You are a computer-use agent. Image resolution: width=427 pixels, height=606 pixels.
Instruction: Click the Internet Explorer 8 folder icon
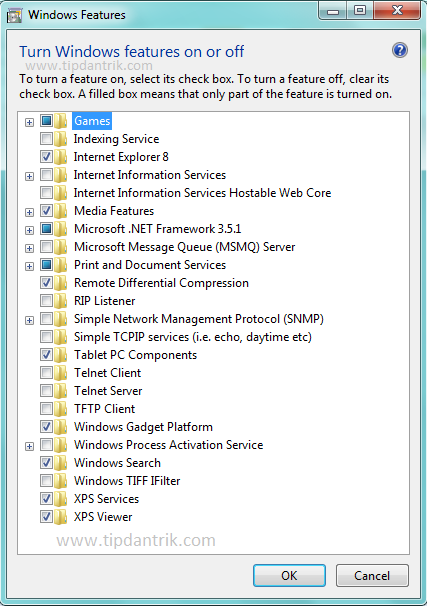point(60,157)
